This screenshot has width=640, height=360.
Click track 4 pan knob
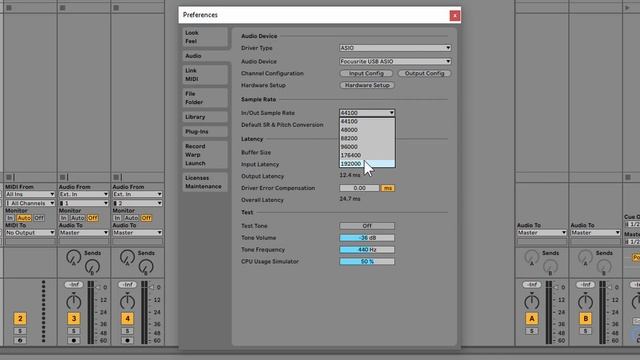click(x=127, y=302)
